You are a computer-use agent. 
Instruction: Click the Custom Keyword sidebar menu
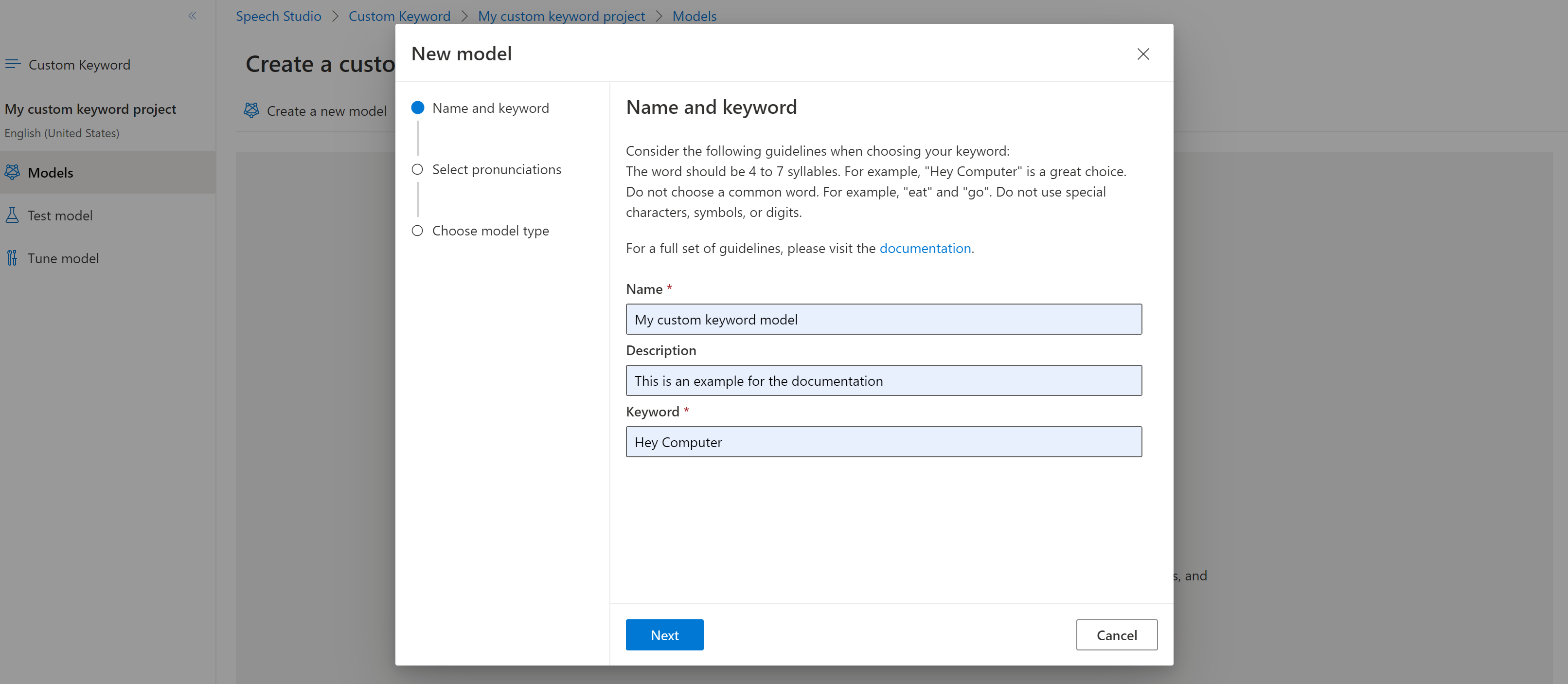(x=79, y=64)
